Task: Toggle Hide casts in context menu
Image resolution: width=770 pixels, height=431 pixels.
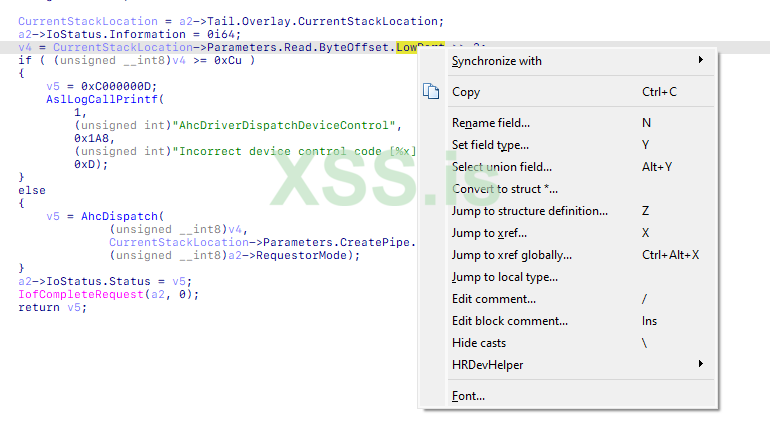Action: (x=479, y=343)
